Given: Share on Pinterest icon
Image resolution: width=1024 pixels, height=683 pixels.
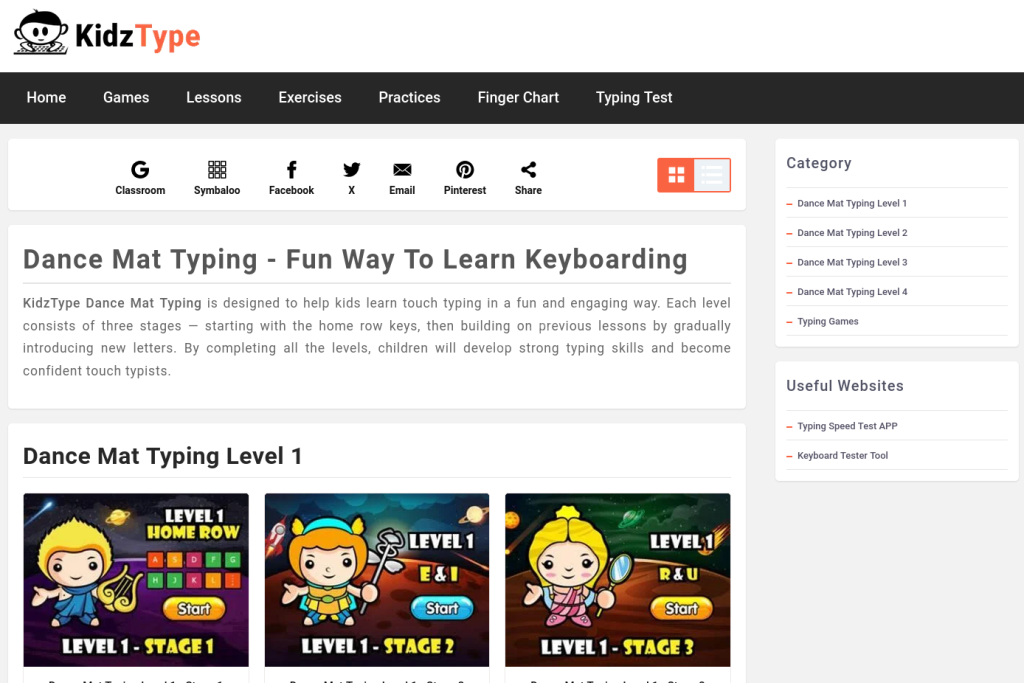Looking at the screenshot, I should (465, 170).
